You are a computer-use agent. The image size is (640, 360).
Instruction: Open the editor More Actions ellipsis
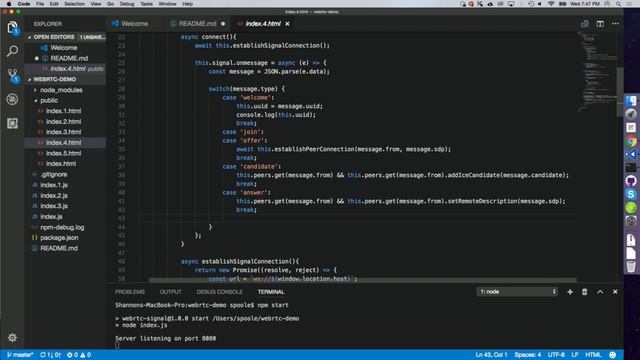[615, 24]
